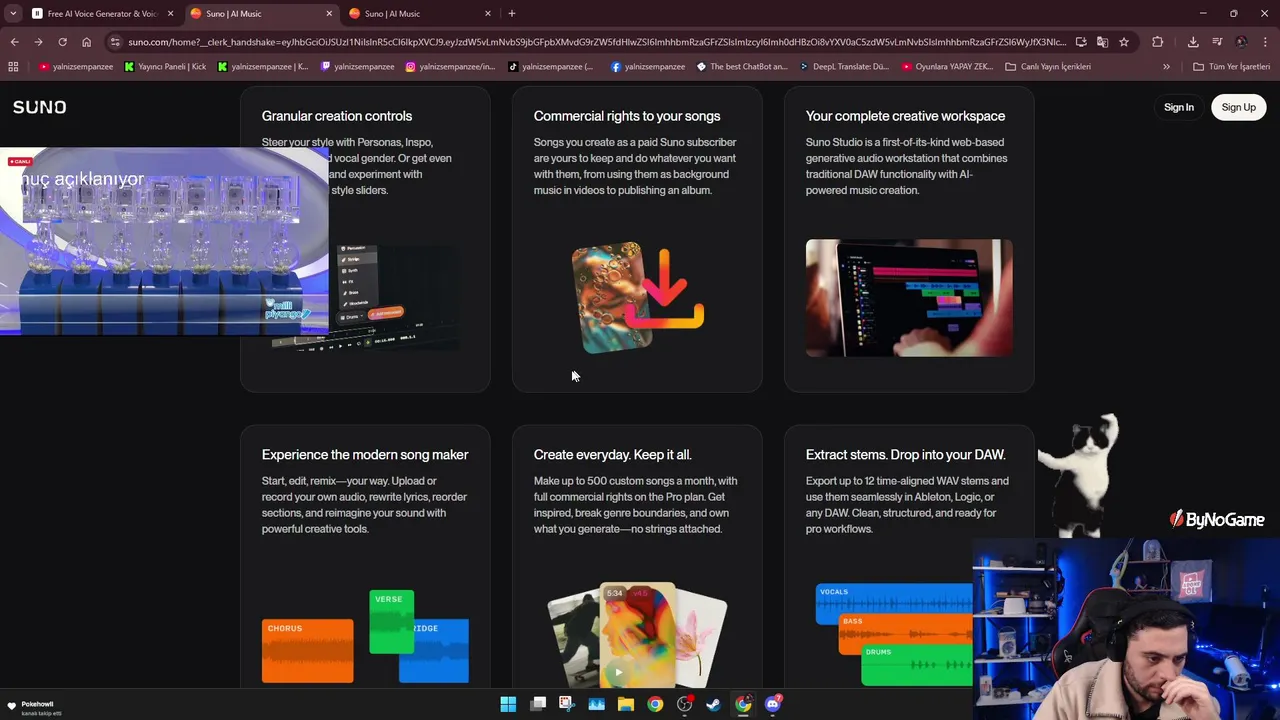Click the Granular creation controls heading
Screen dimensions: 1280x720
[x=337, y=116]
